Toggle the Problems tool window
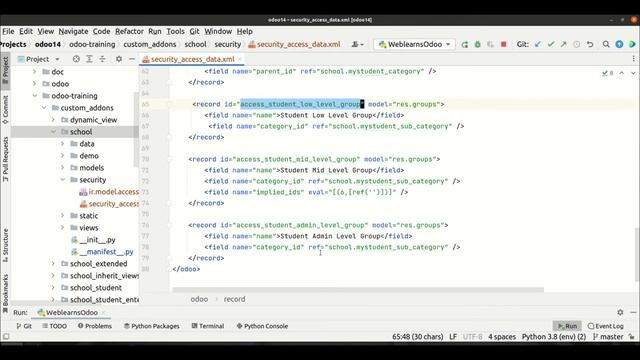The width and height of the screenshot is (640, 360). pyautogui.click(x=95, y=326)
